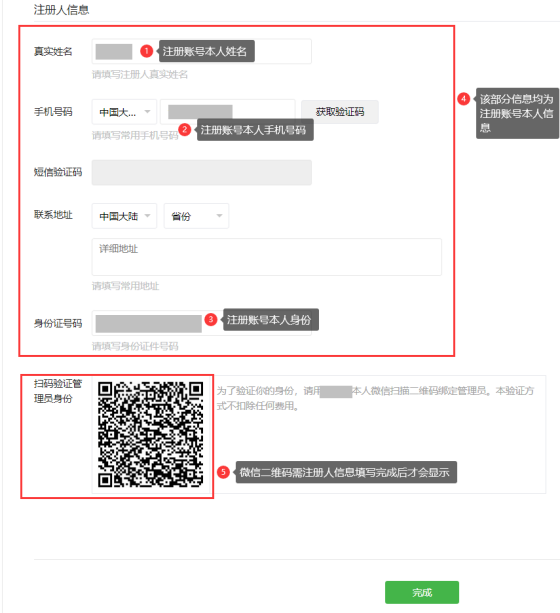Expand the 省份 province dropdown
Screen dimensions: 560x613
click(196, 216)
